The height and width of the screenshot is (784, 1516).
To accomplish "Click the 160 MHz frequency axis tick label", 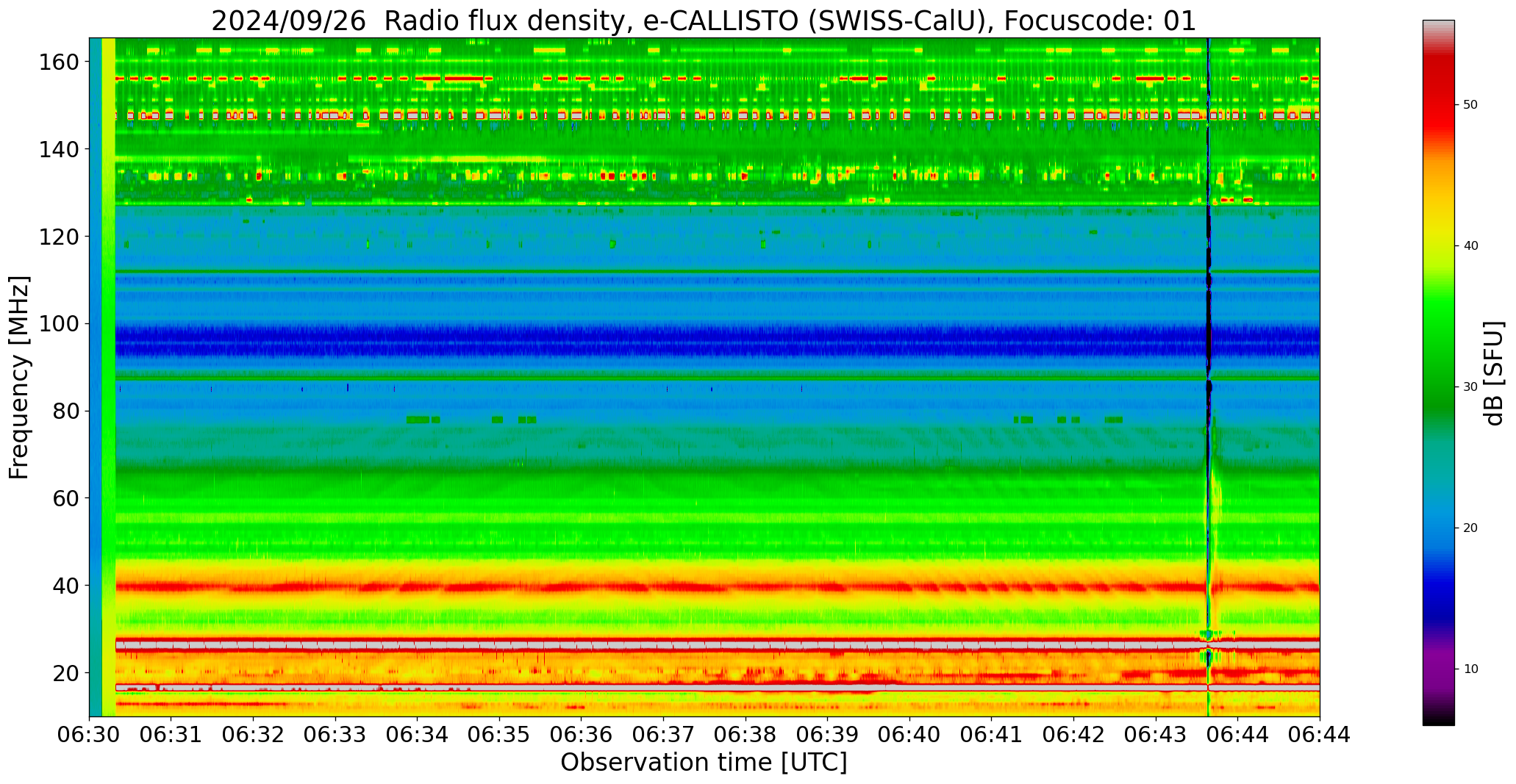I will click(x=59, y=62).
